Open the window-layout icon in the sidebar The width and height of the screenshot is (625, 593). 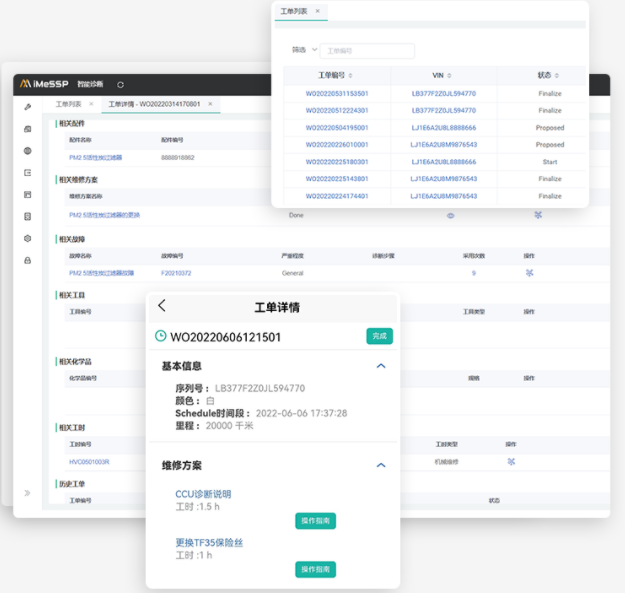pos(28,194)
